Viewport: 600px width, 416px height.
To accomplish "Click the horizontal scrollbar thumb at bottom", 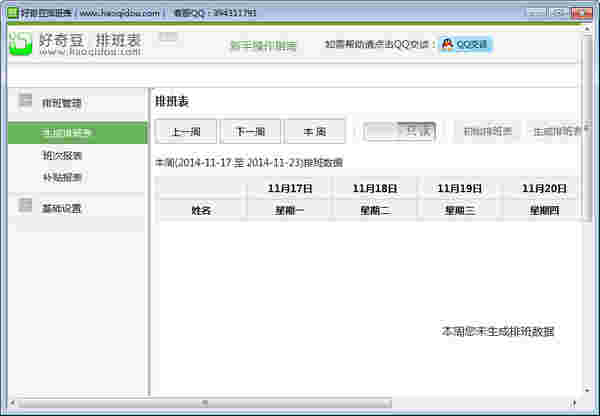I will [x=205, y=403].
